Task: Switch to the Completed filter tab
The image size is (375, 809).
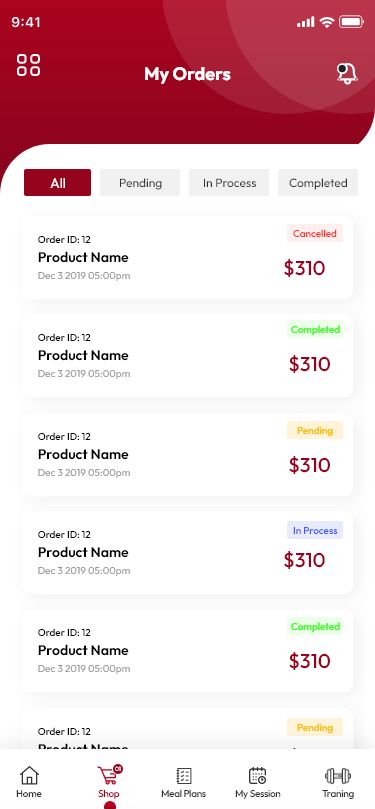Action: (318, 183)
